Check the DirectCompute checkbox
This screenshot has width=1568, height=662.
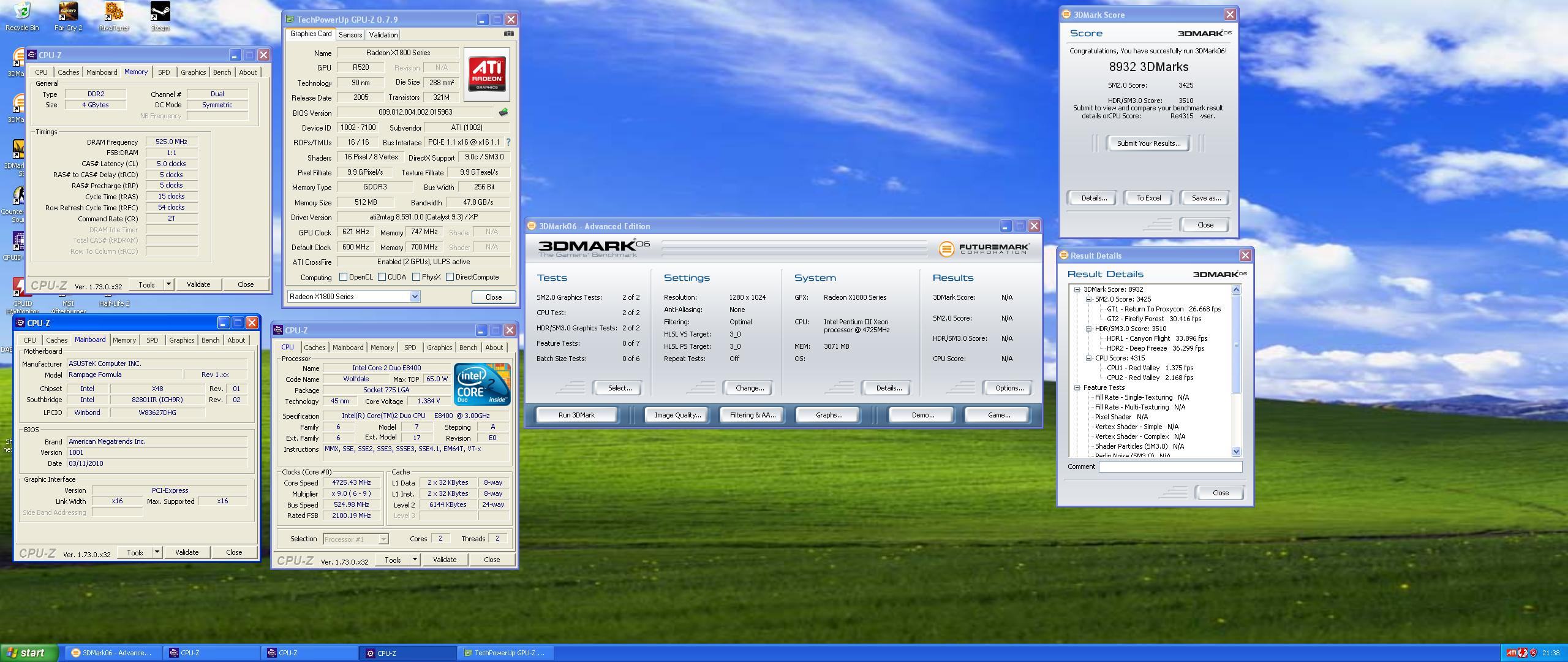point(450,277)
